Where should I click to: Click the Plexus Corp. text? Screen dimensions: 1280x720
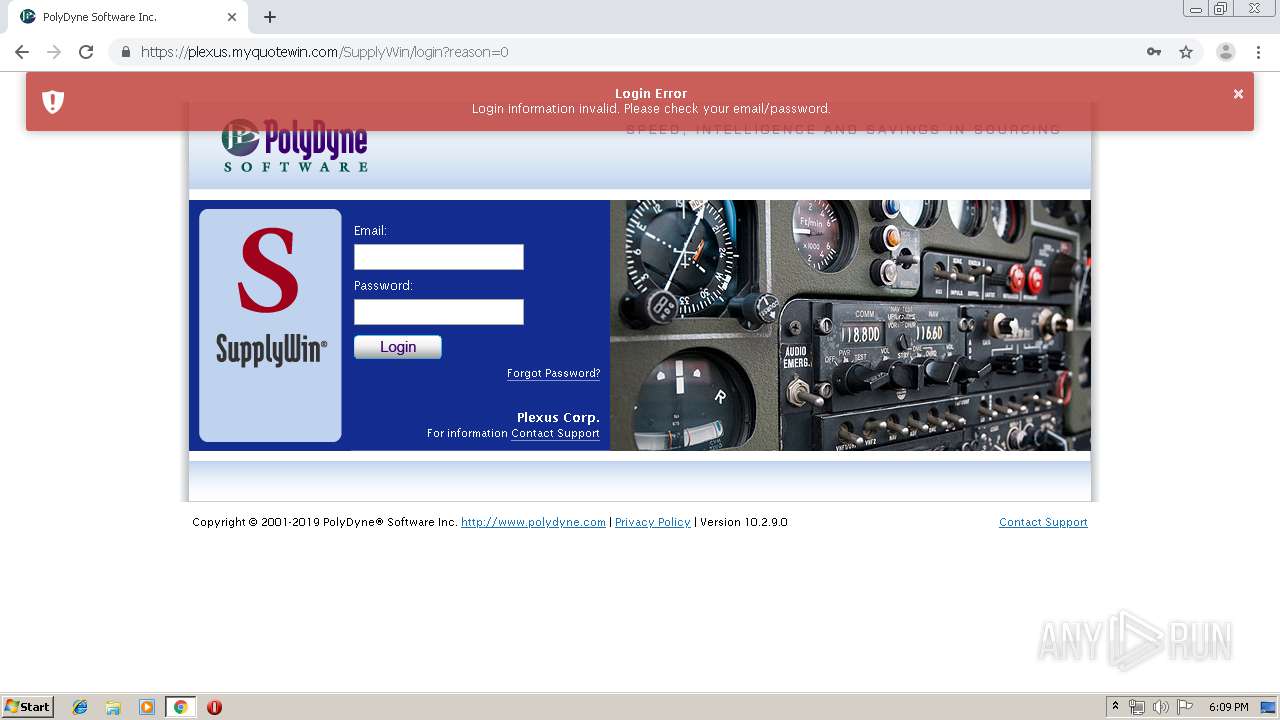(x=558, y=417)
